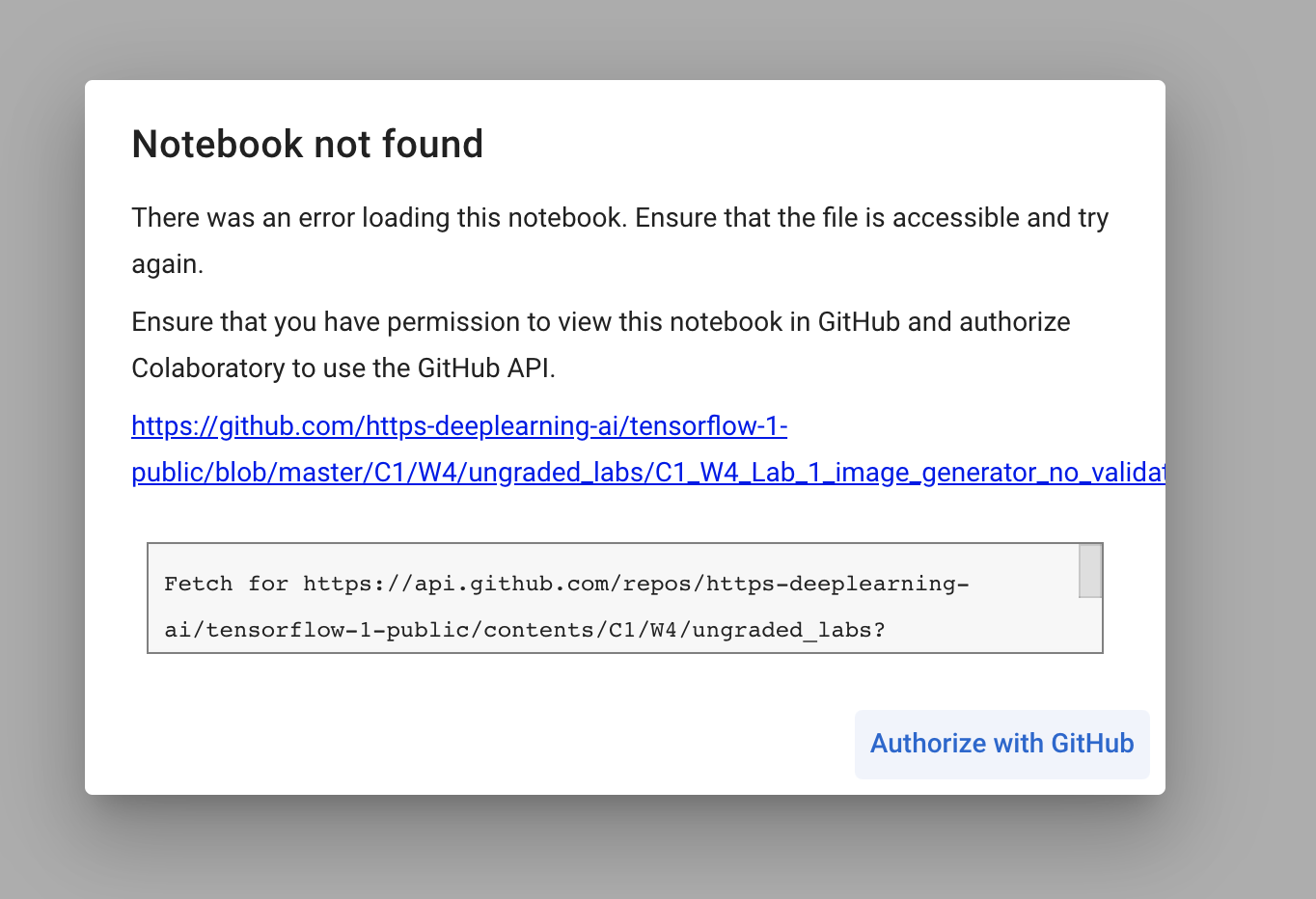Click 'ungraded_labs?' at the end of the error text

(x=788, y=630)
